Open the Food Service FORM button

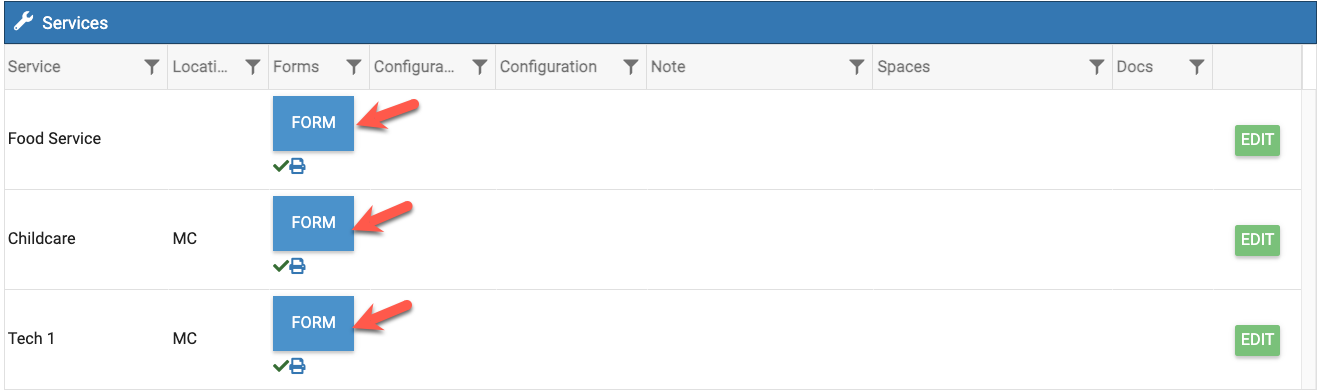[x=313, y=123]
